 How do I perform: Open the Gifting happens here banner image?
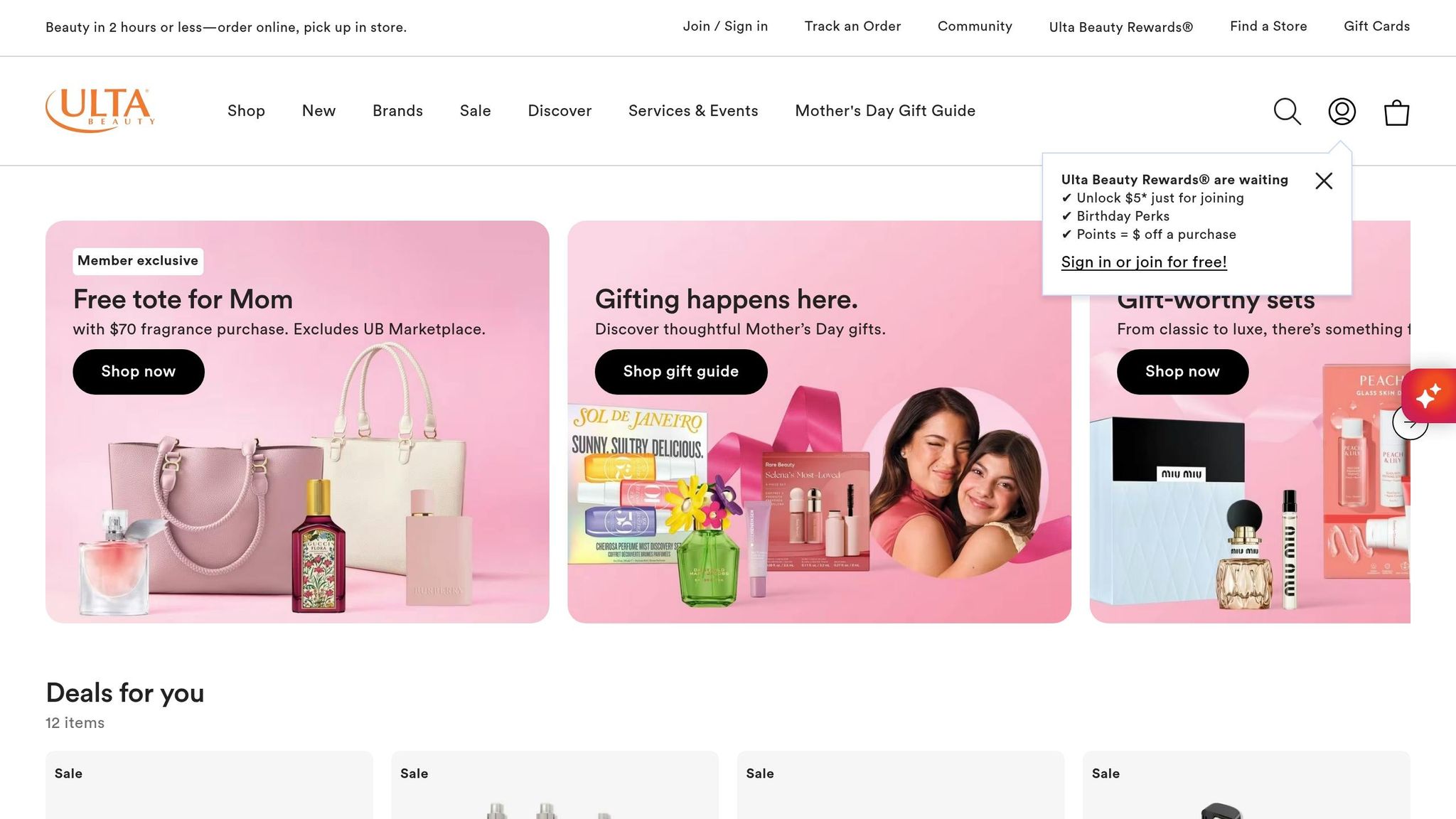coord(819,422)
